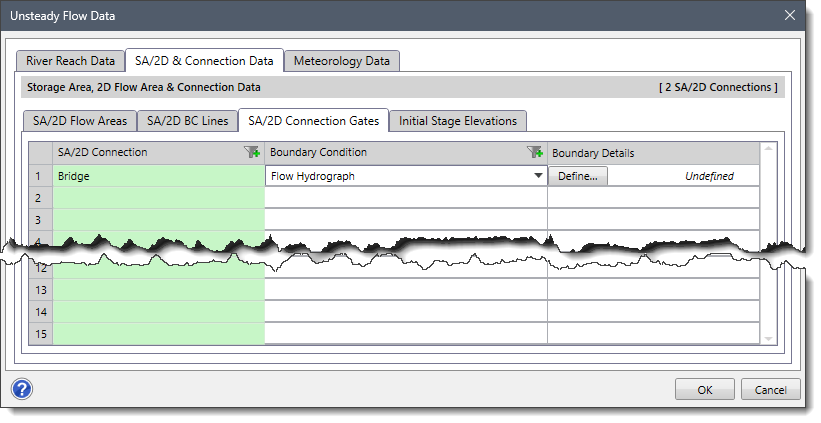Click the filter icon in Boundary Condition column
821x423 pixels.
(534, 153)
